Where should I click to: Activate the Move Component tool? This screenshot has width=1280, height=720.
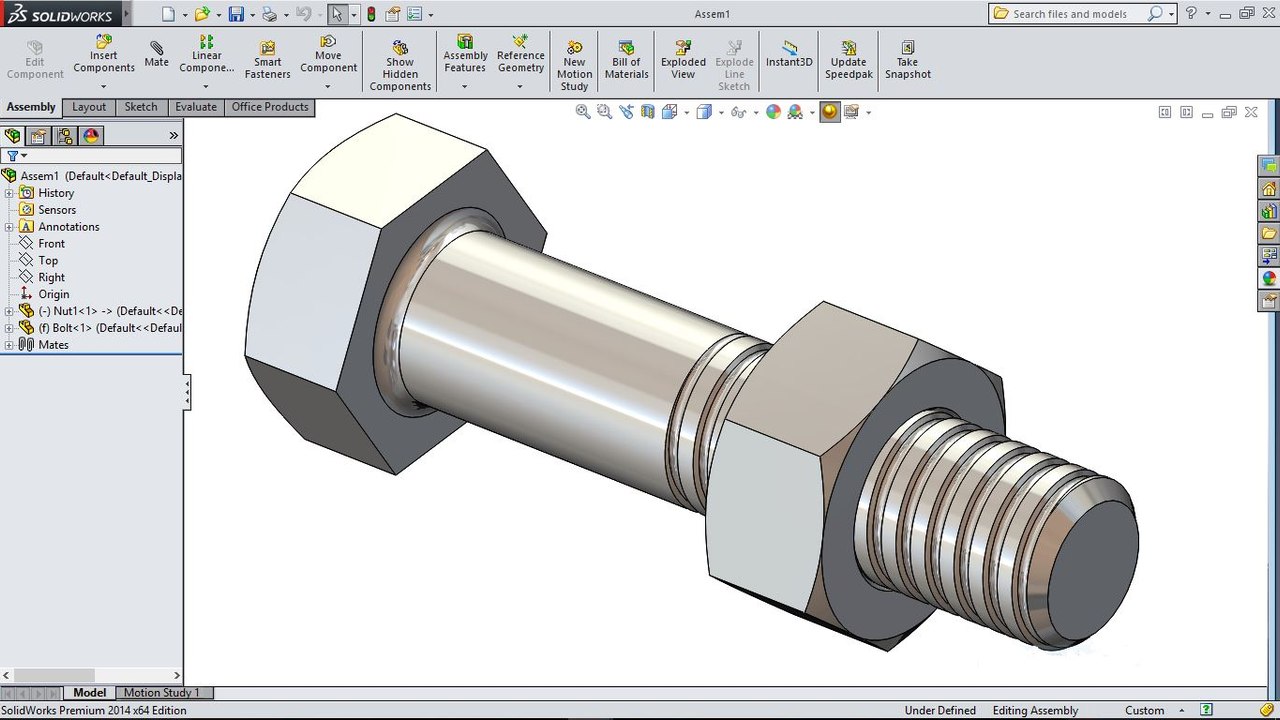point(328,55)
